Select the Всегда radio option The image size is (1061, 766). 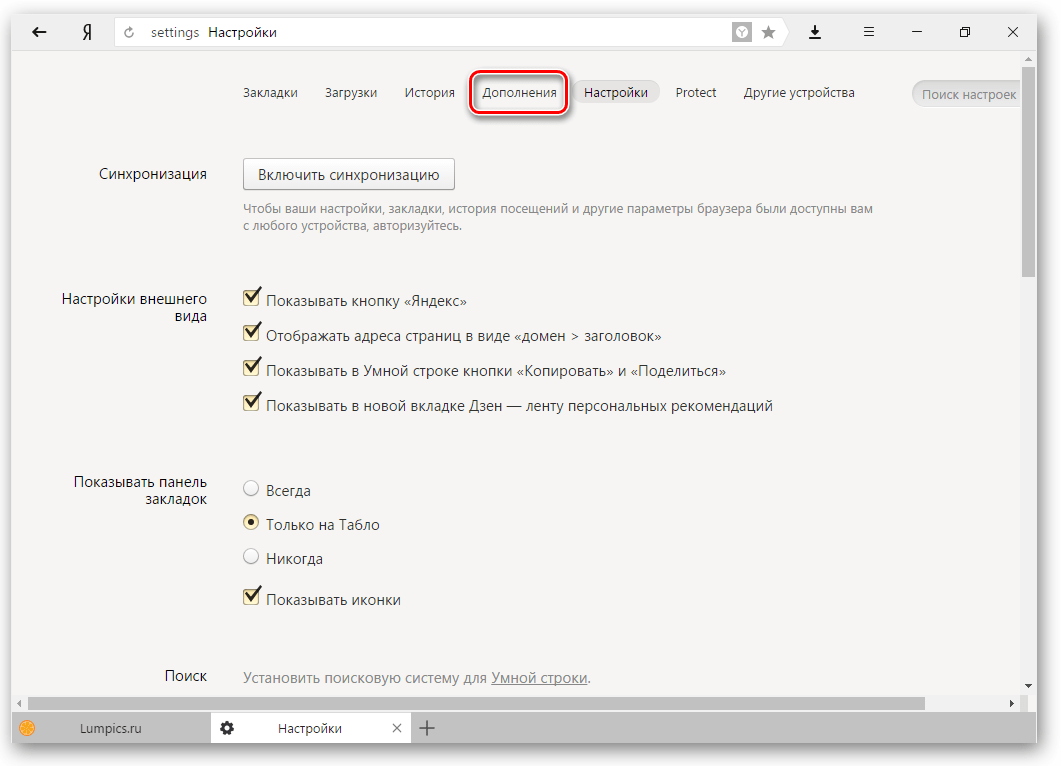click(x=251, y=488)
